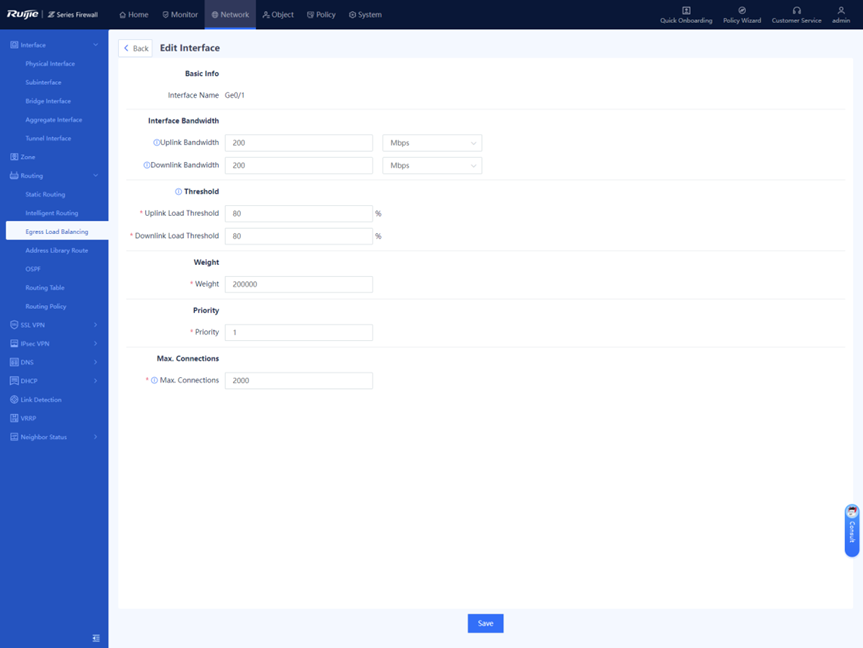Open the Uplink Bandwidth unit dropdown
The height and width of the screenshot is (648, 863).
(432, 143)
